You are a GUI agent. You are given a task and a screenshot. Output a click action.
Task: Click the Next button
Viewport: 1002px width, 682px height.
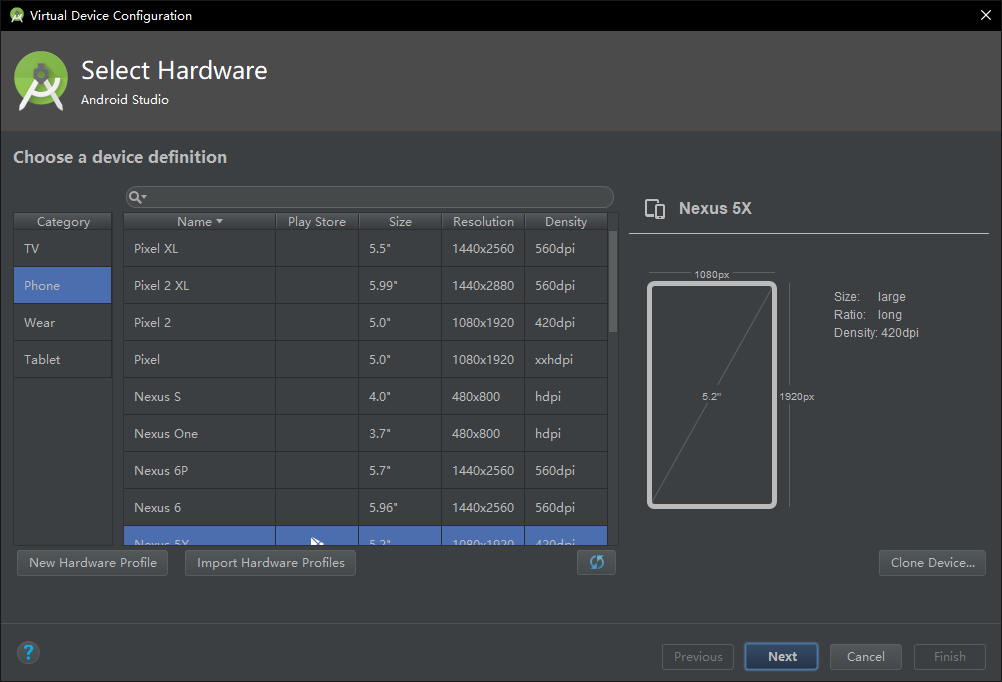[x=782, y=657]
